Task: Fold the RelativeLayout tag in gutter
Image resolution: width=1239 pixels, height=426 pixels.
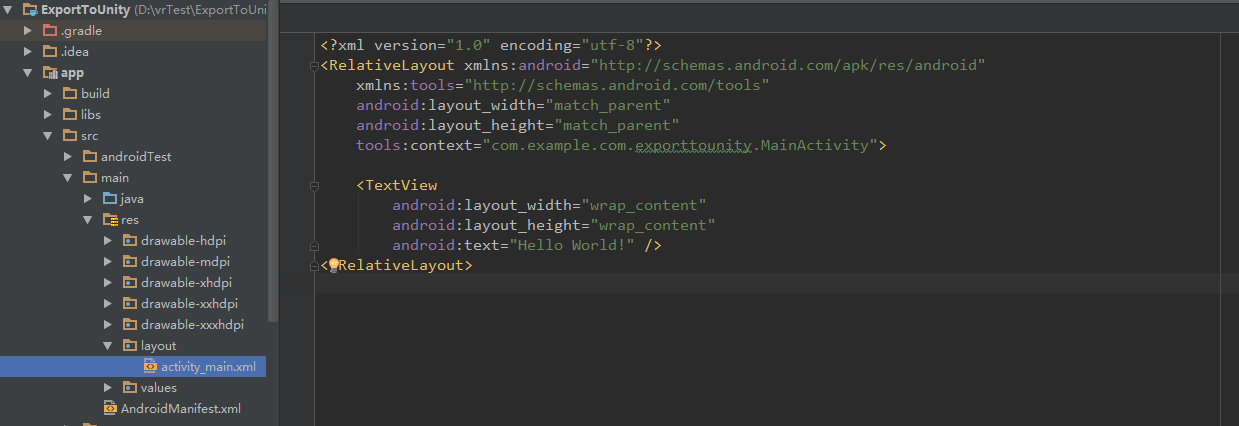Action: 314,66
